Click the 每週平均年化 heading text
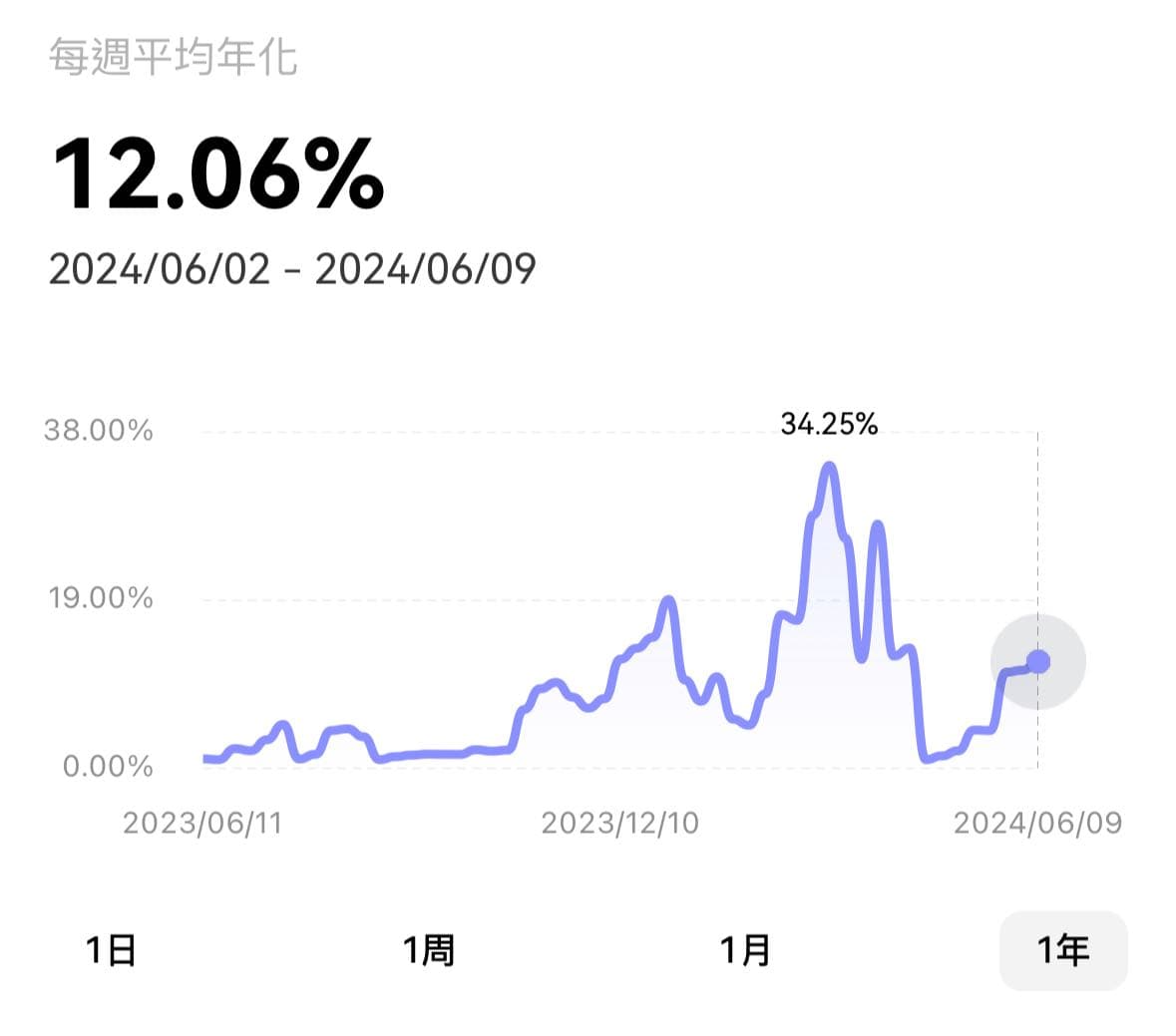 [174, 58]
